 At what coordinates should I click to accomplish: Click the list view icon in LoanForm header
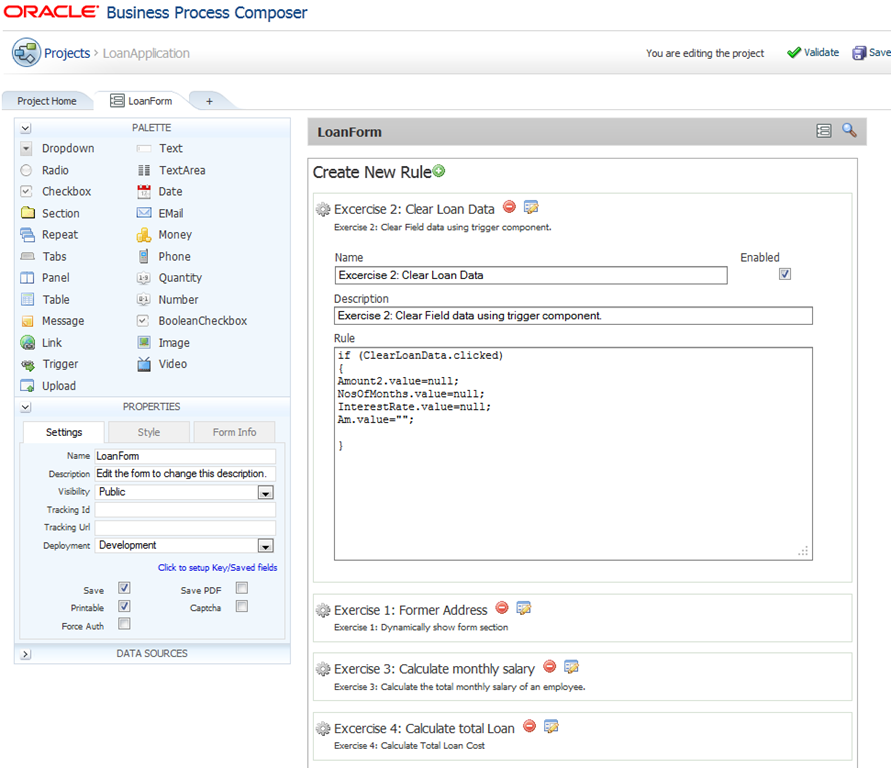[824, 130]
